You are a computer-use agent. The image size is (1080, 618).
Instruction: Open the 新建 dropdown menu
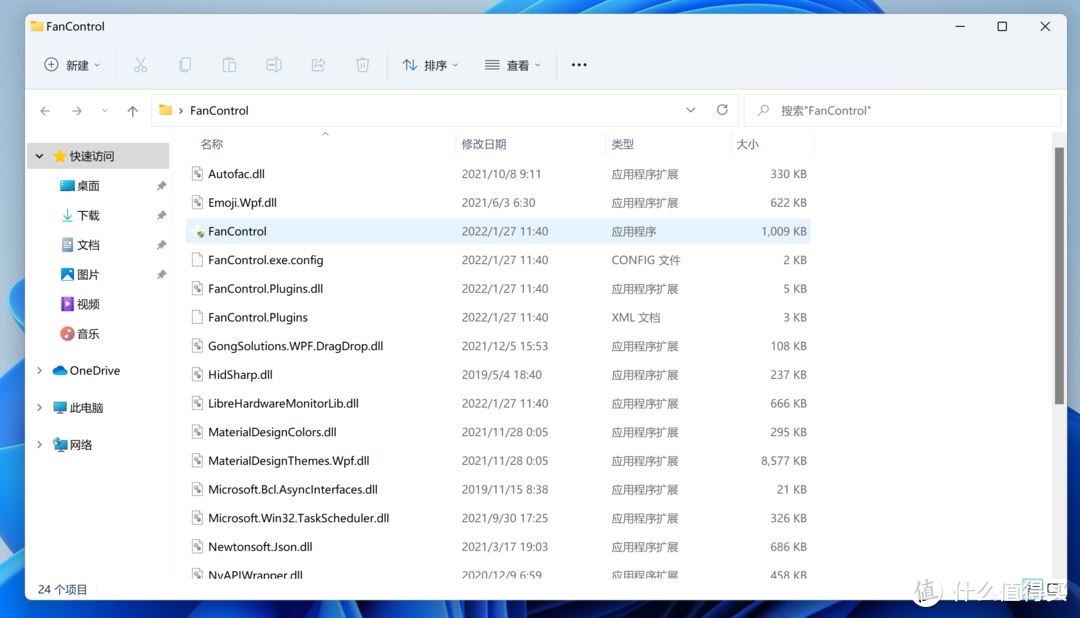click(x=72, y=65)
